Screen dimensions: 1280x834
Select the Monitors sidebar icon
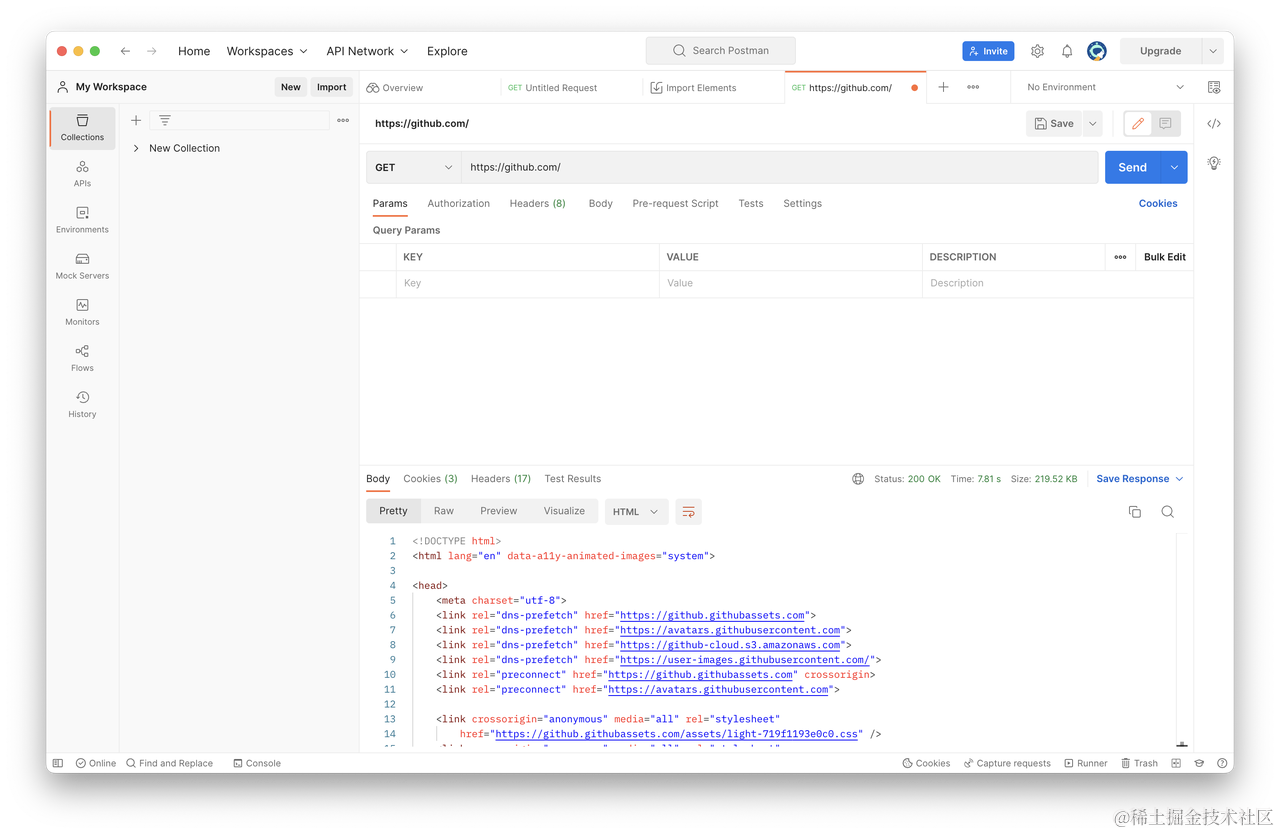(x=82, y=311)
